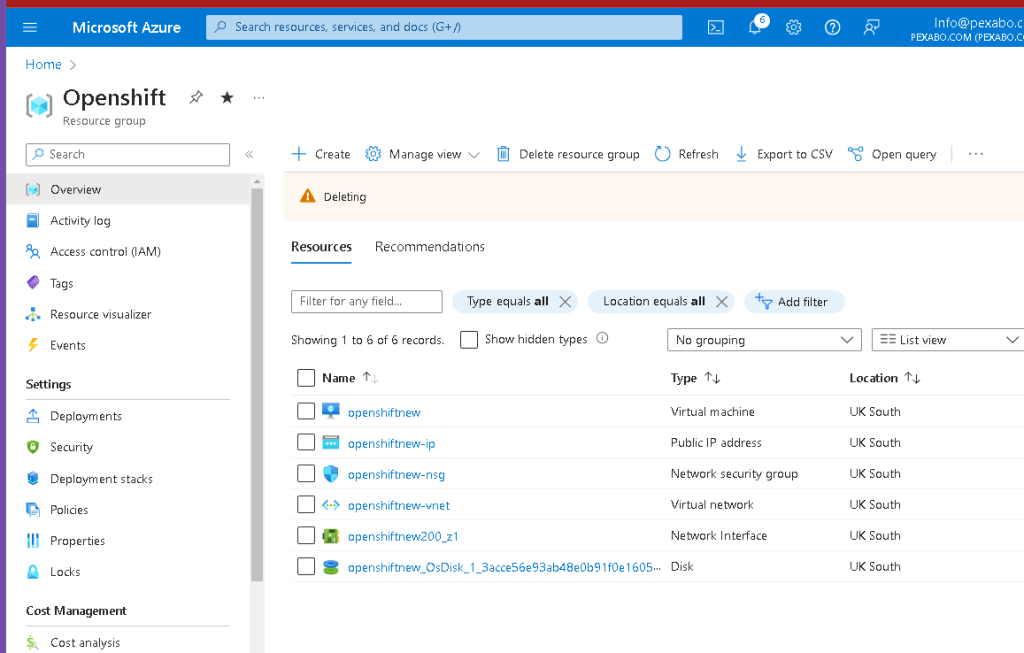Click the openshiftnew-nsg shield icon
Screen dimensions: 1024x653
[x=331, y=473]
